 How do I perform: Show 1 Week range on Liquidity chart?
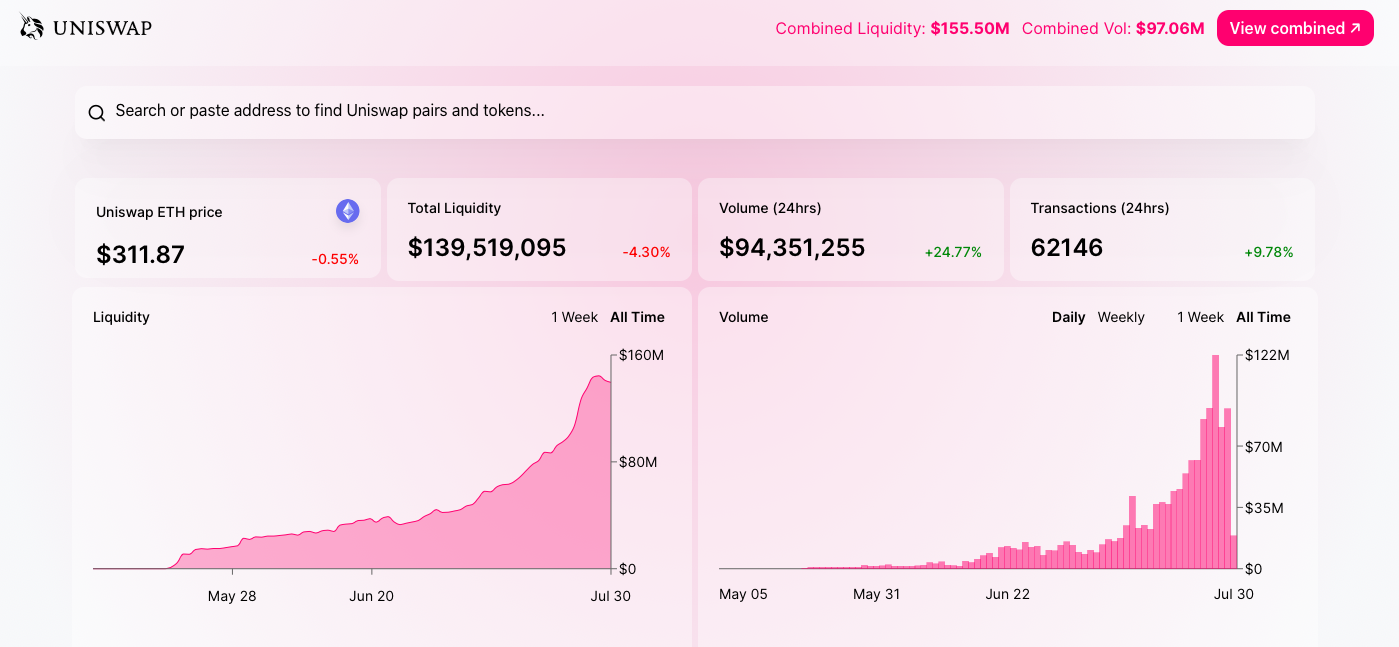click(575, 317)
